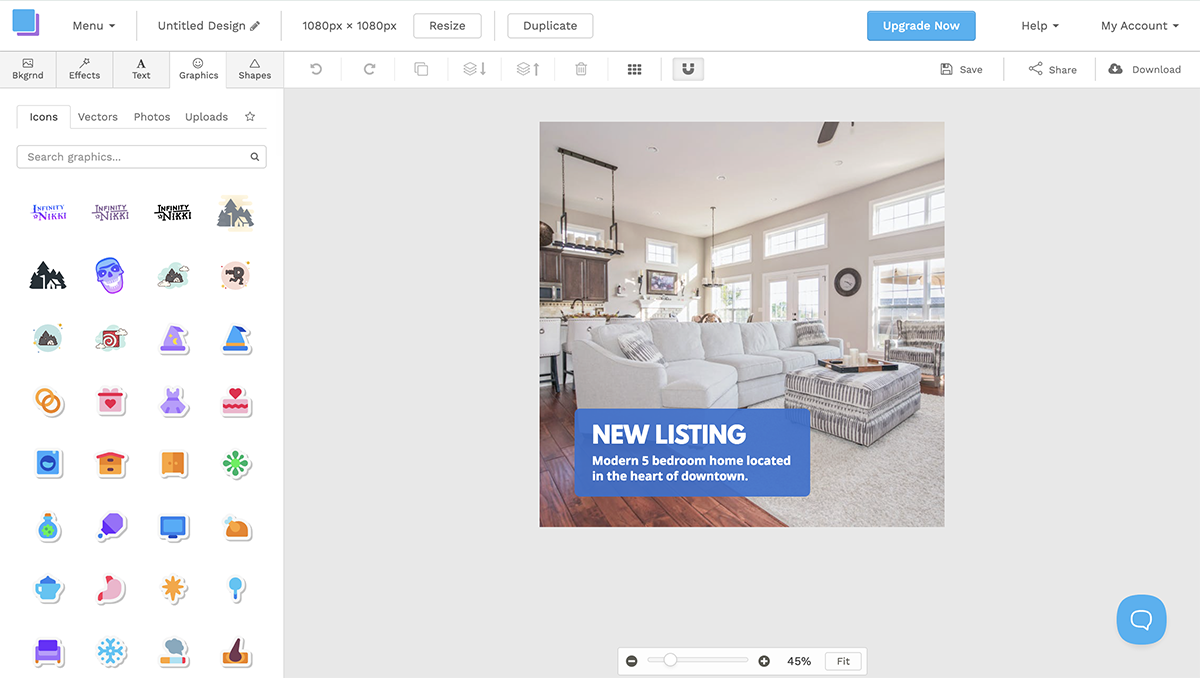Open the Menu dropdown
This screenshot has height=678, width=1200.
click(93, 26)
